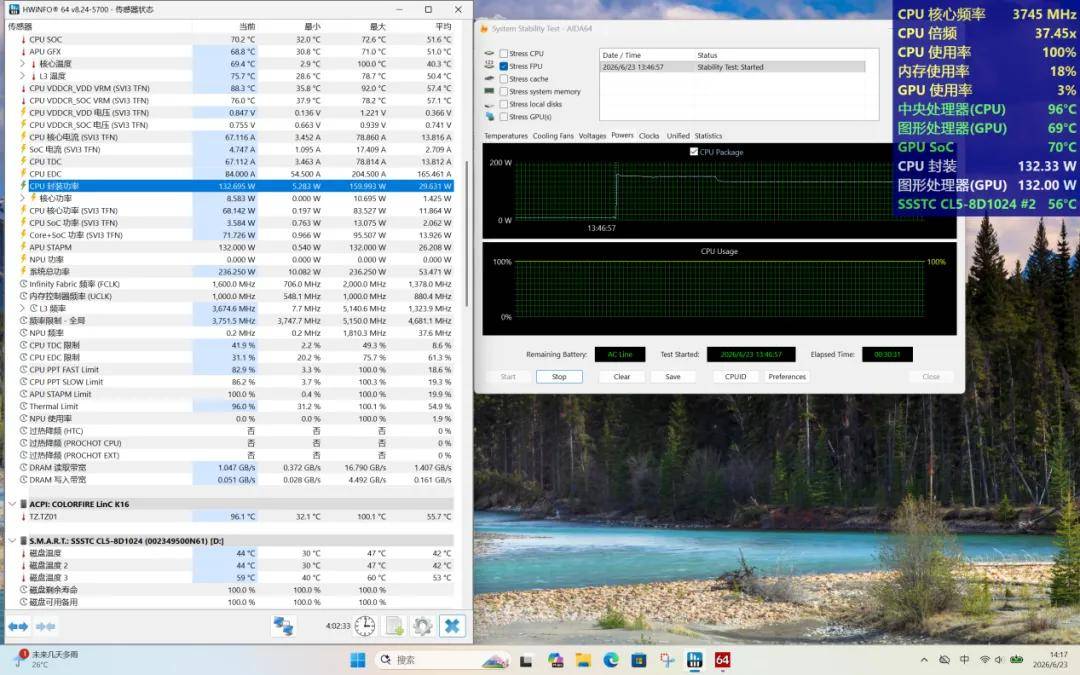This screenshot has height=675, width=1080.
Task: Select the Powers tab
Action: click(x=622, y=136)
